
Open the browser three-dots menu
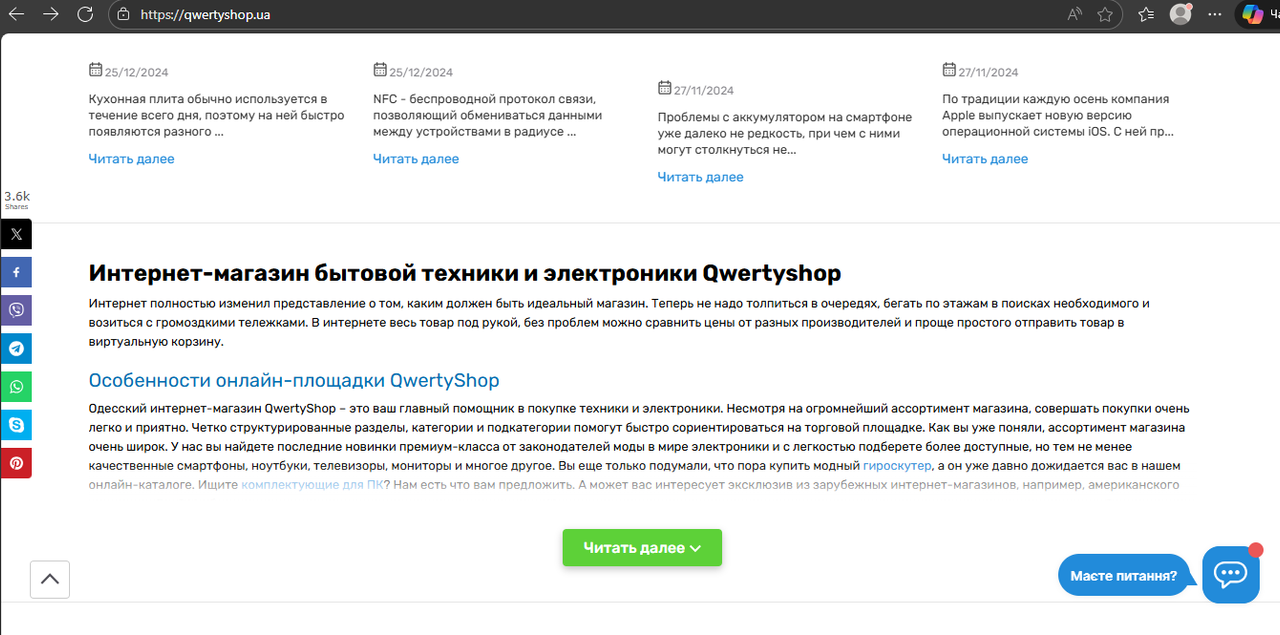click(1215, 14)
